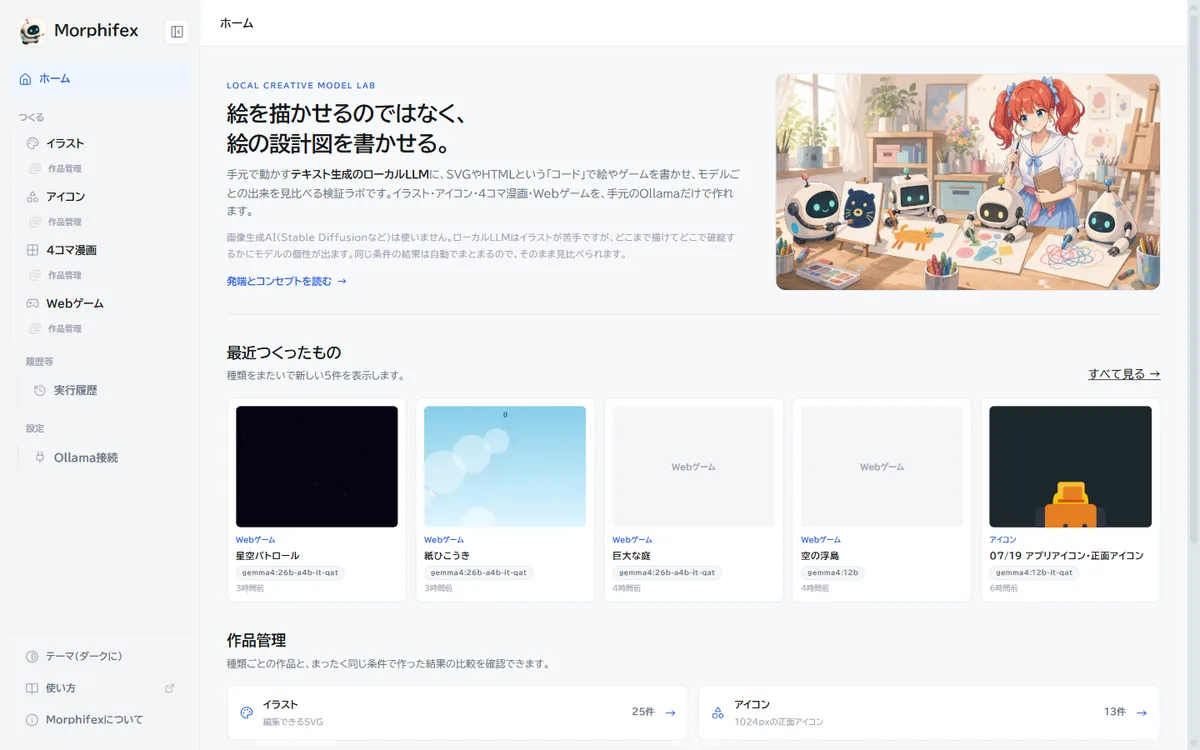Open the イラスト works card

[x=457, y=713]
